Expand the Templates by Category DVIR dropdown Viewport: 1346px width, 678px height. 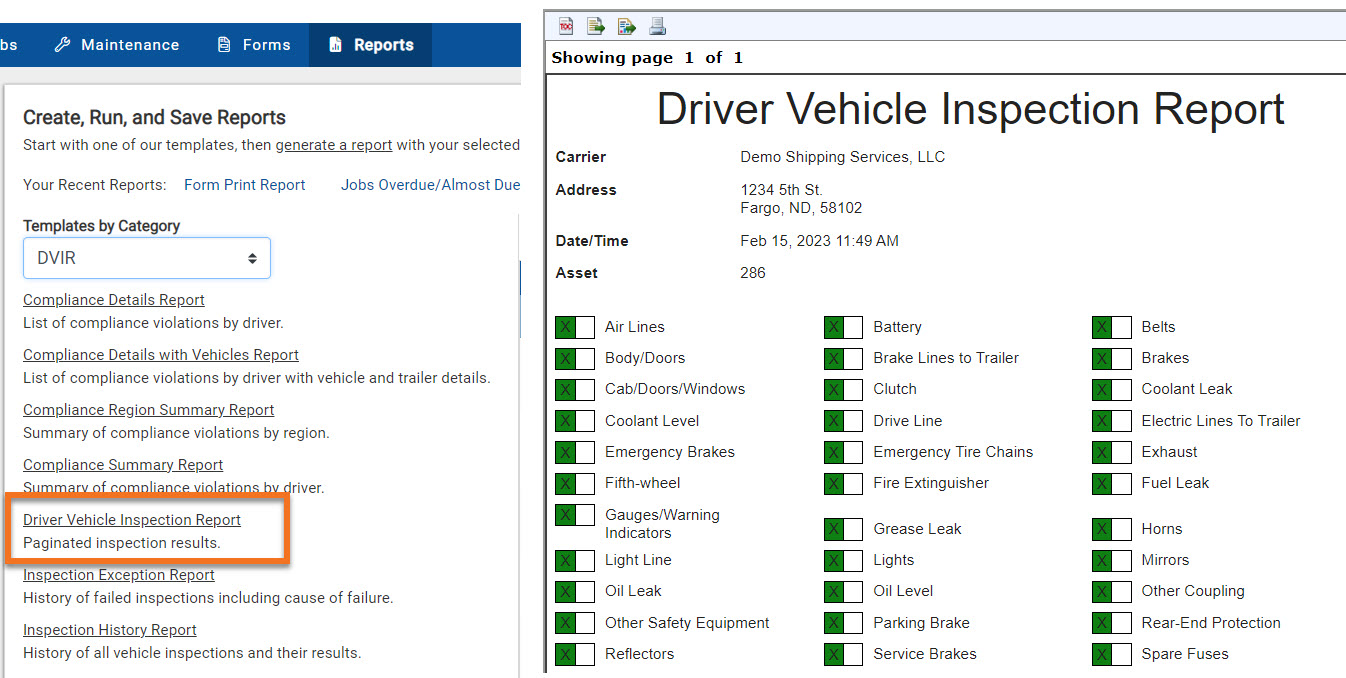147,258
